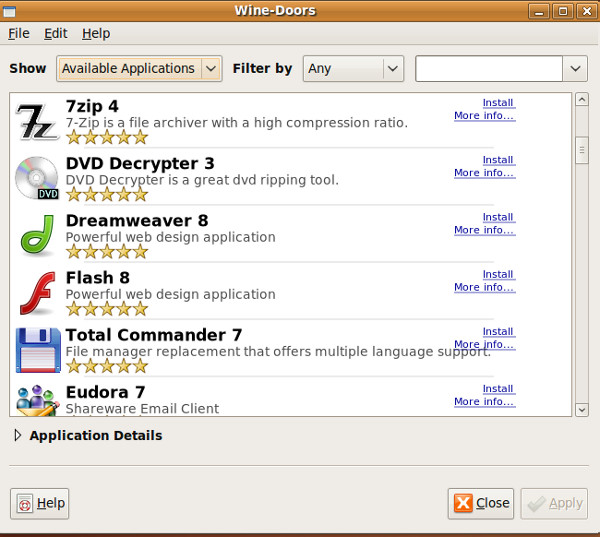Click the Total Commander floppy icon

coord(38,350)
